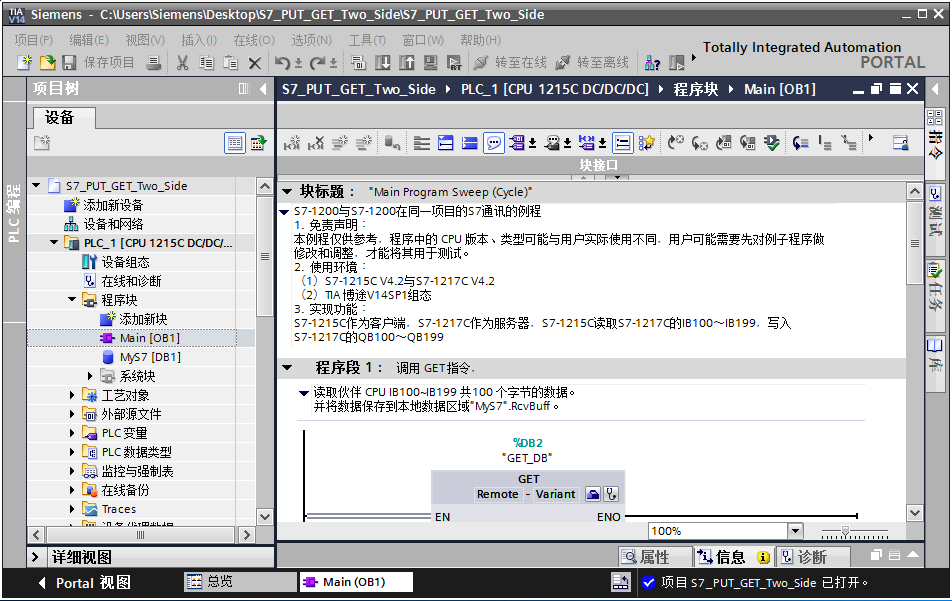Create a new project via toolbar icon

point(24,62)
